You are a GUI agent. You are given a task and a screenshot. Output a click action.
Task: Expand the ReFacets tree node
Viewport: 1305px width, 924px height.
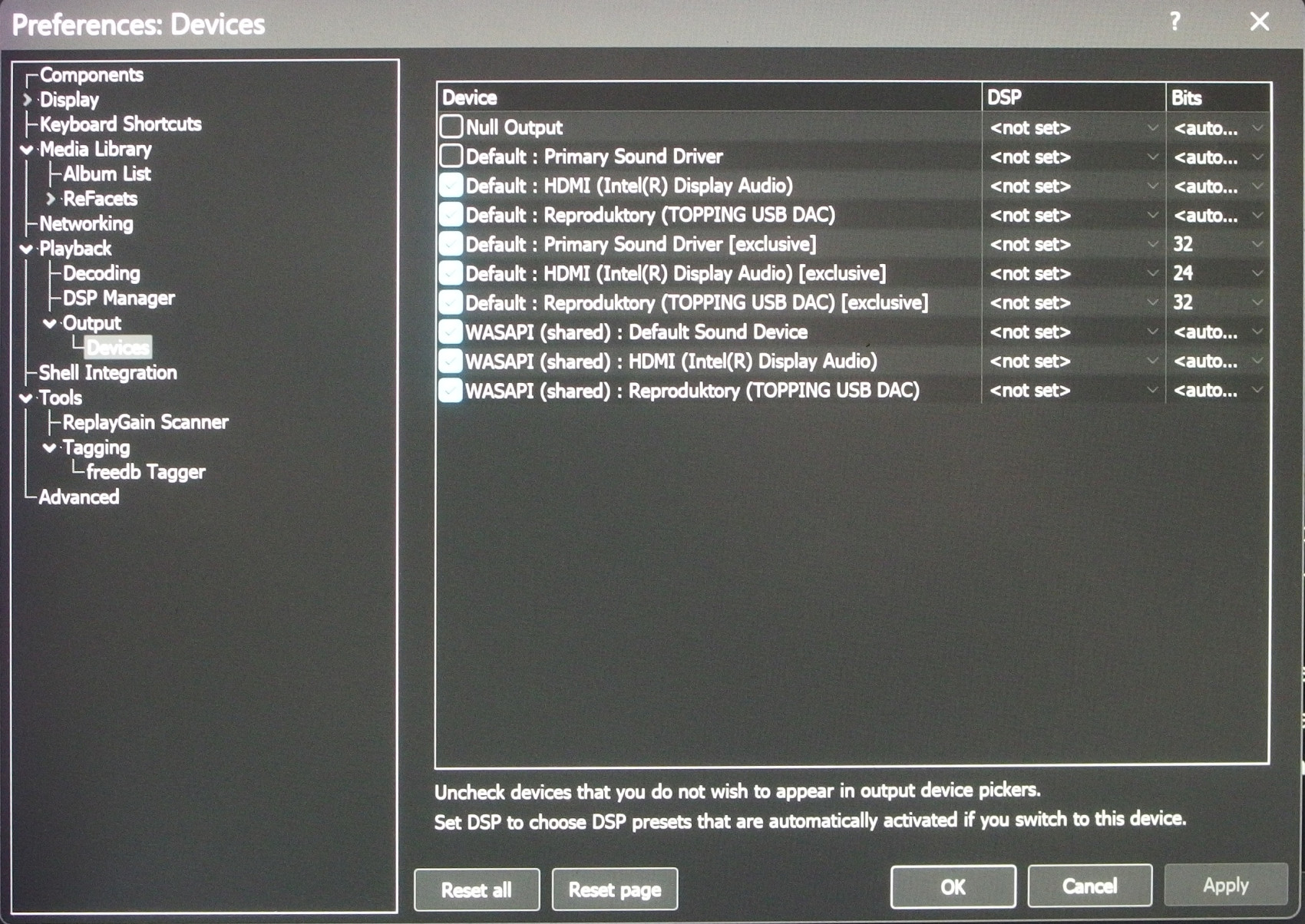click(x=51, y=199)
